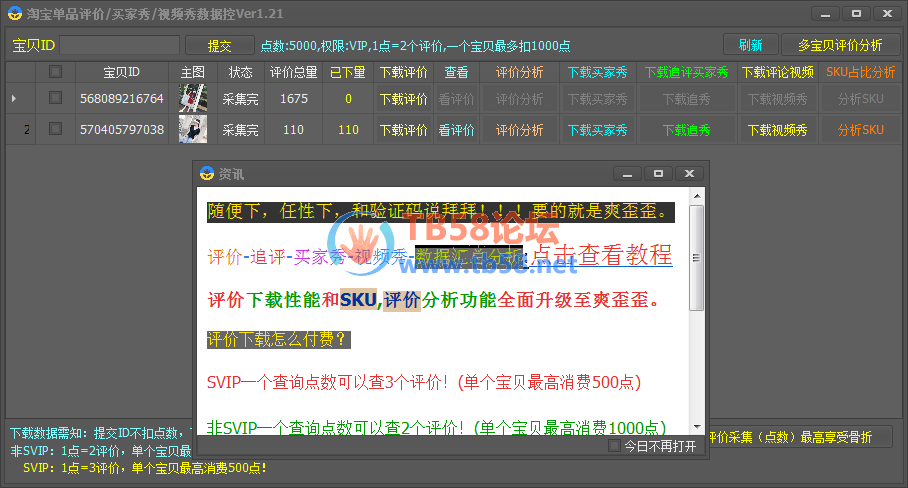Click the 状态 column header
Viewport: 908px width, 488px height.
(x=240, y=72)
